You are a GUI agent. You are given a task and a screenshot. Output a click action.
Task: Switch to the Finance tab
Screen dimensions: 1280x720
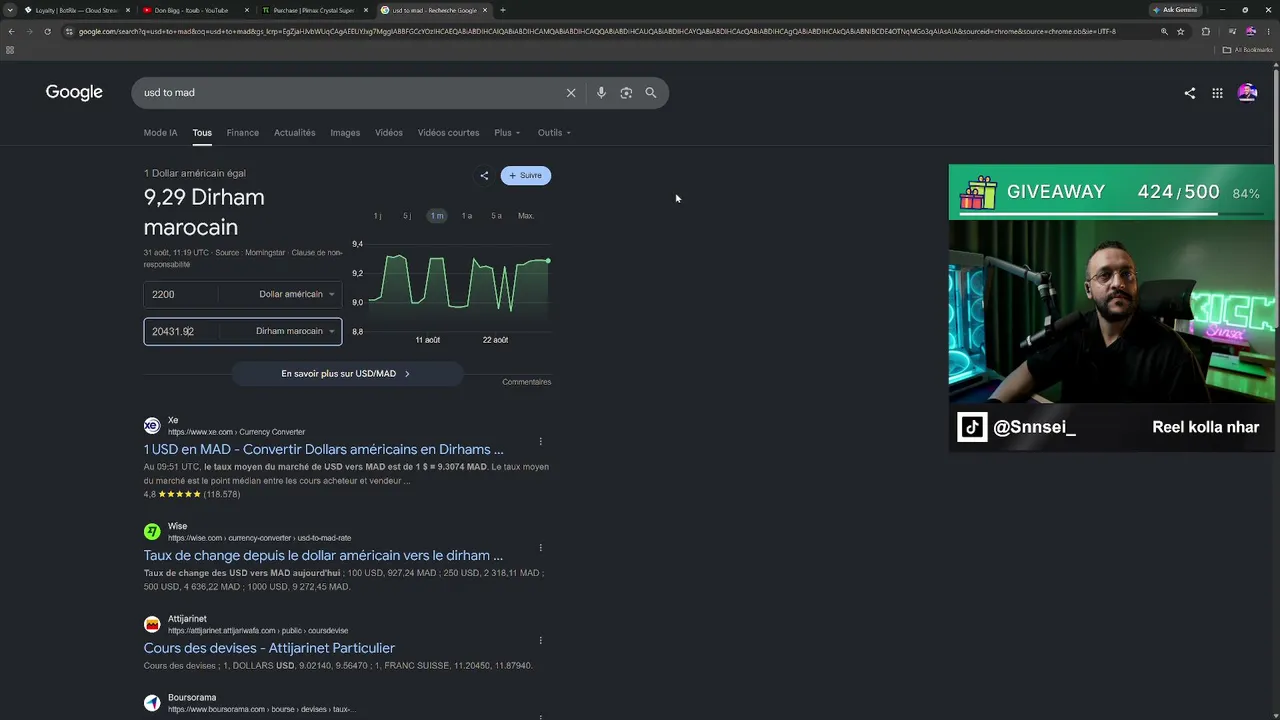click(243, 133)
